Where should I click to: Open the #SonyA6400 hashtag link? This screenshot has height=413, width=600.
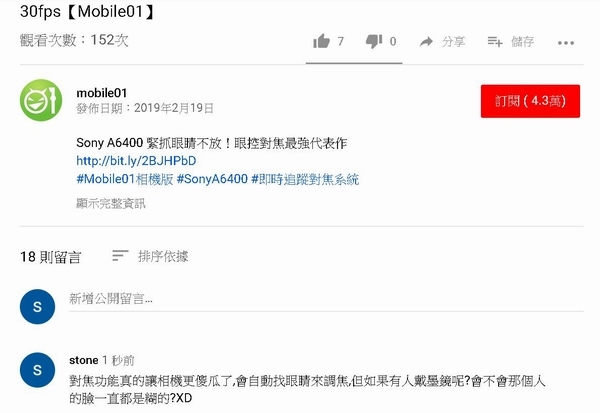[x=212, y=179]
